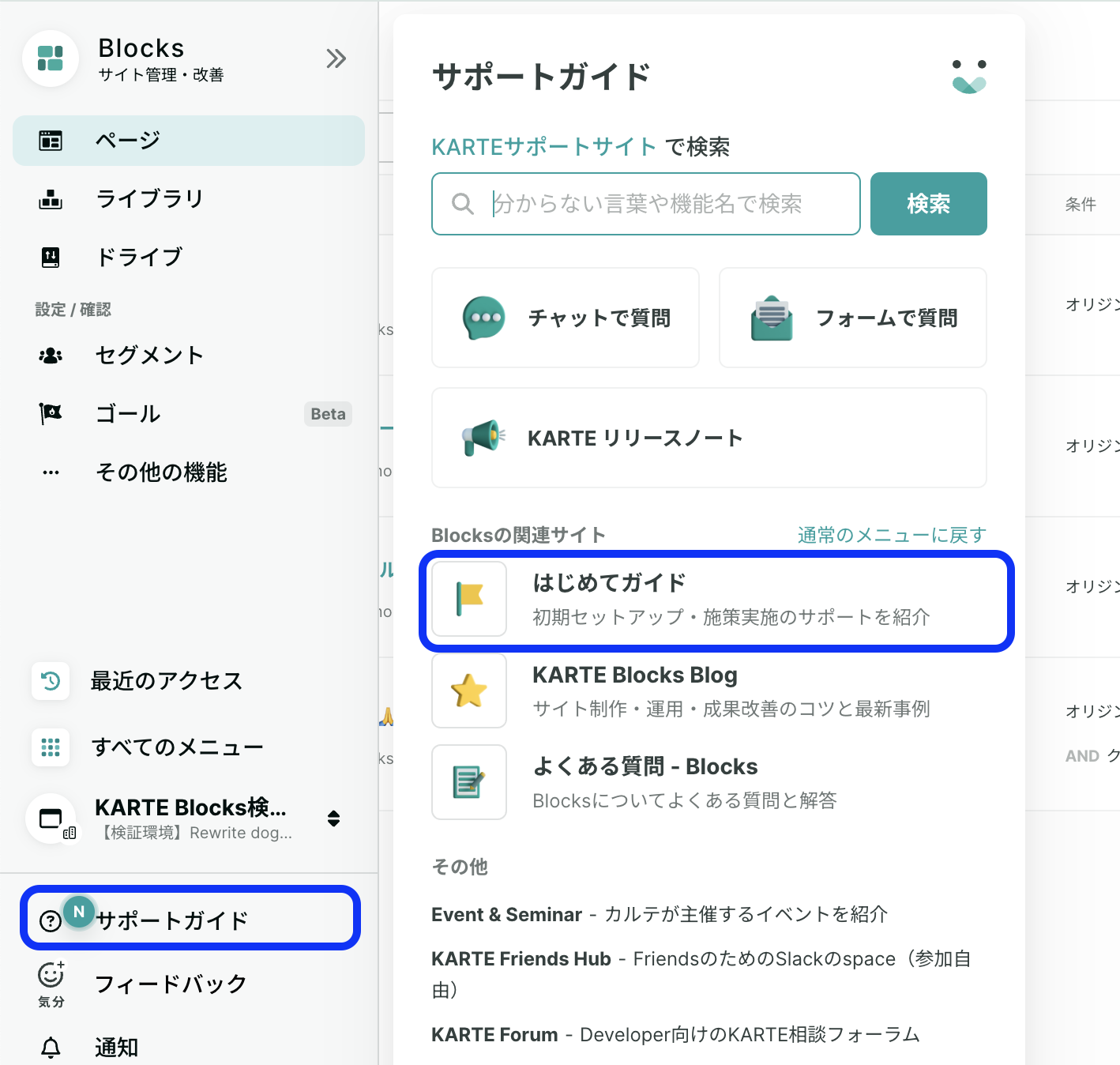Focus the support search input field
The width and height of the screenshot is (1120, 1065).
coord(646,204)
